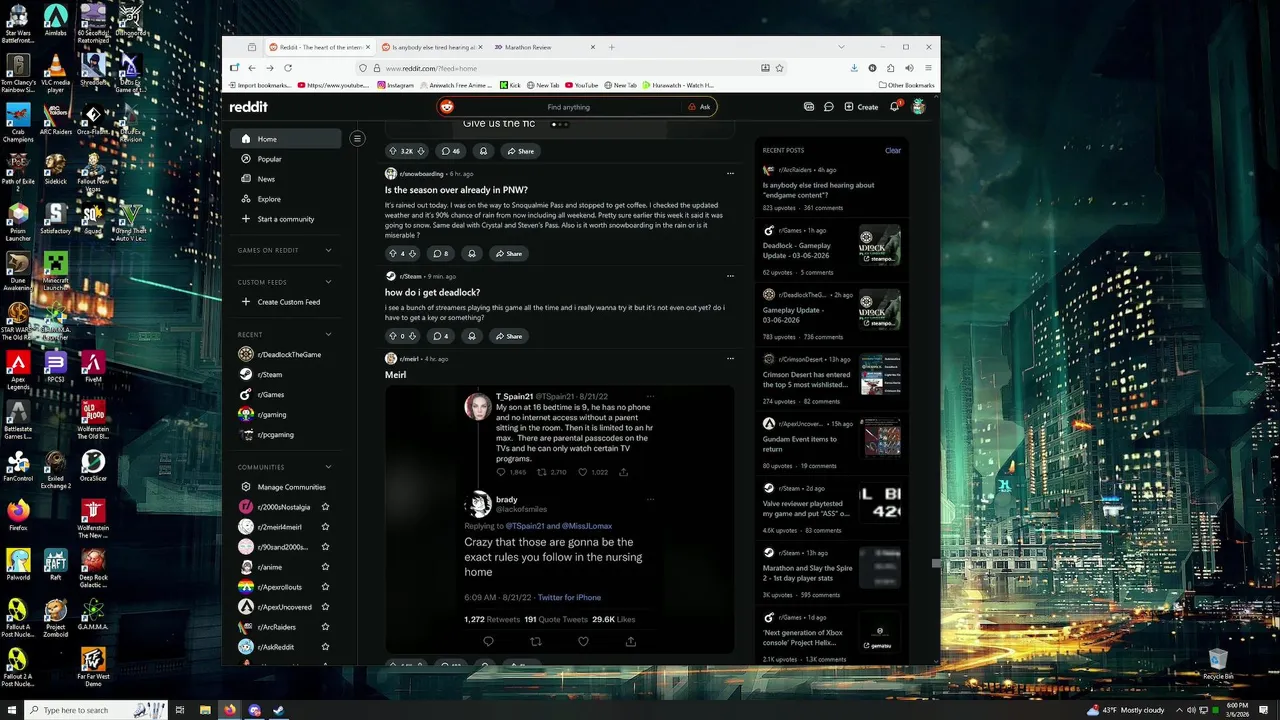Click Find anything search field

(570, 107)
